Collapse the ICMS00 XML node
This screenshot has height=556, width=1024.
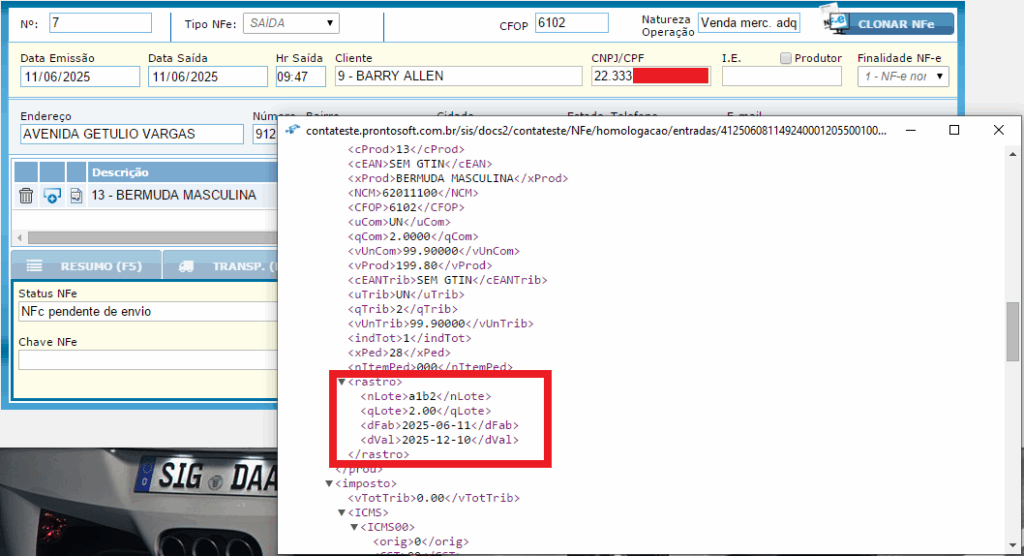tap(354, 527)
